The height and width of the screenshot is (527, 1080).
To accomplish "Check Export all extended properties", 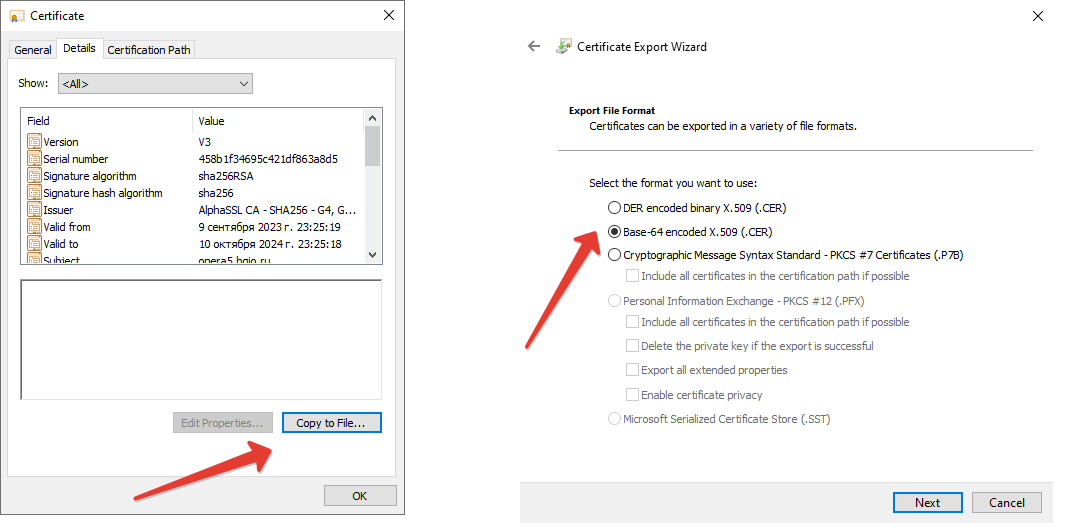I will (632, 370).
